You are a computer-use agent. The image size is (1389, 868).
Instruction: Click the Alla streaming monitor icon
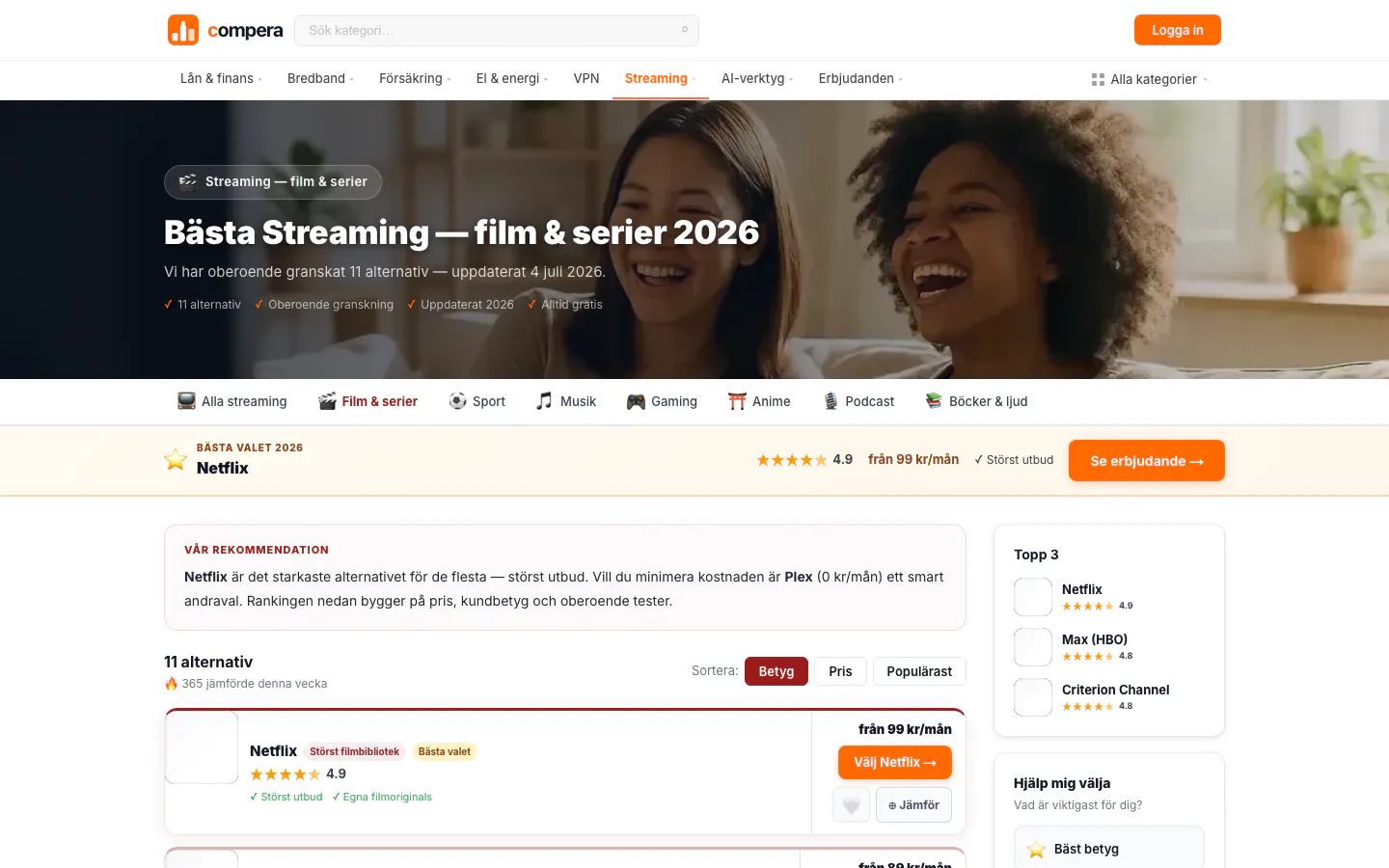[x=186, y=401]
